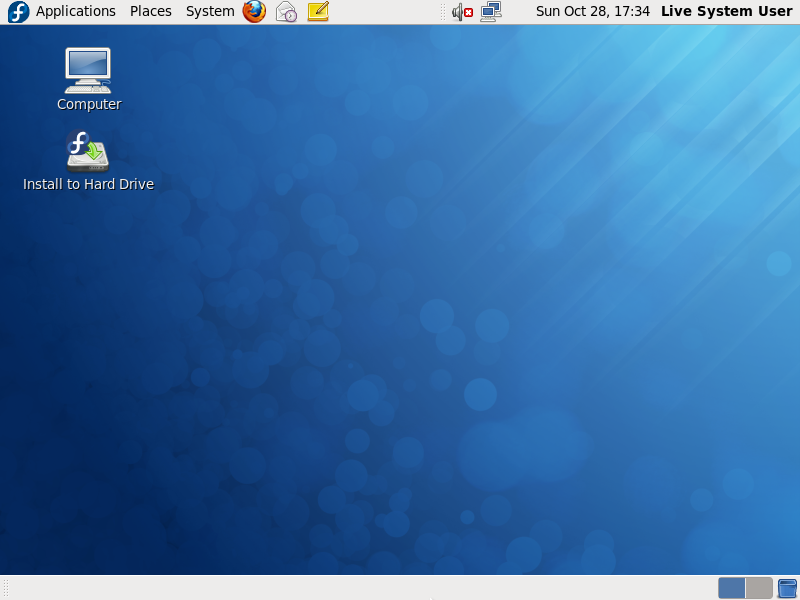Screen dimensions: 800x600
Task: Open the Live System User menu
Action: point(726,11)
